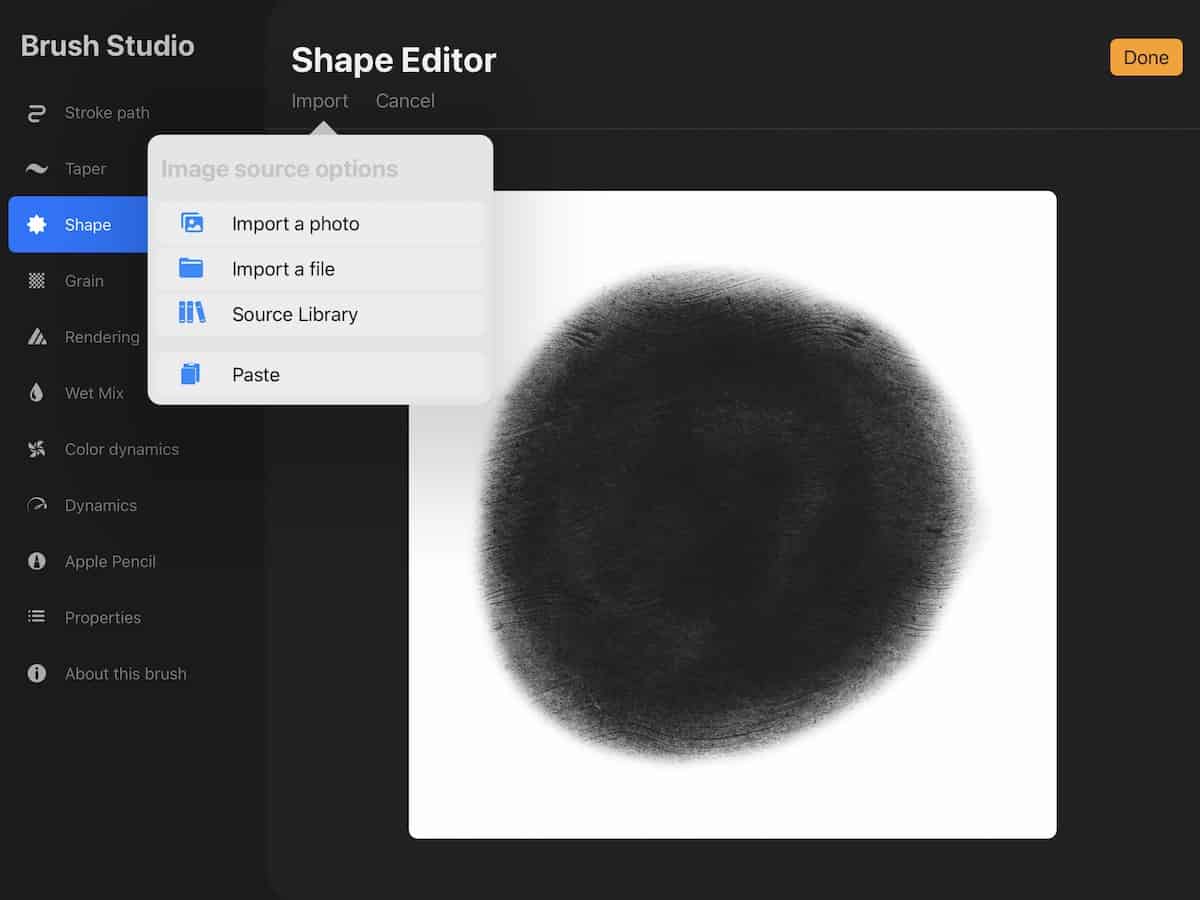Open the Stroke path settings

click(107, 113)
